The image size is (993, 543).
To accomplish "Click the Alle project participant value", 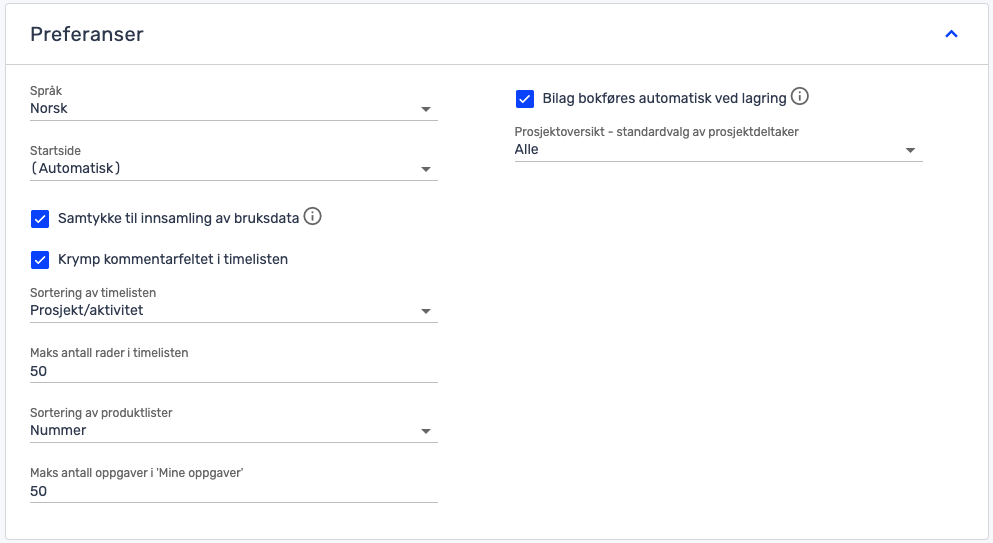I will tap(526, 150).
